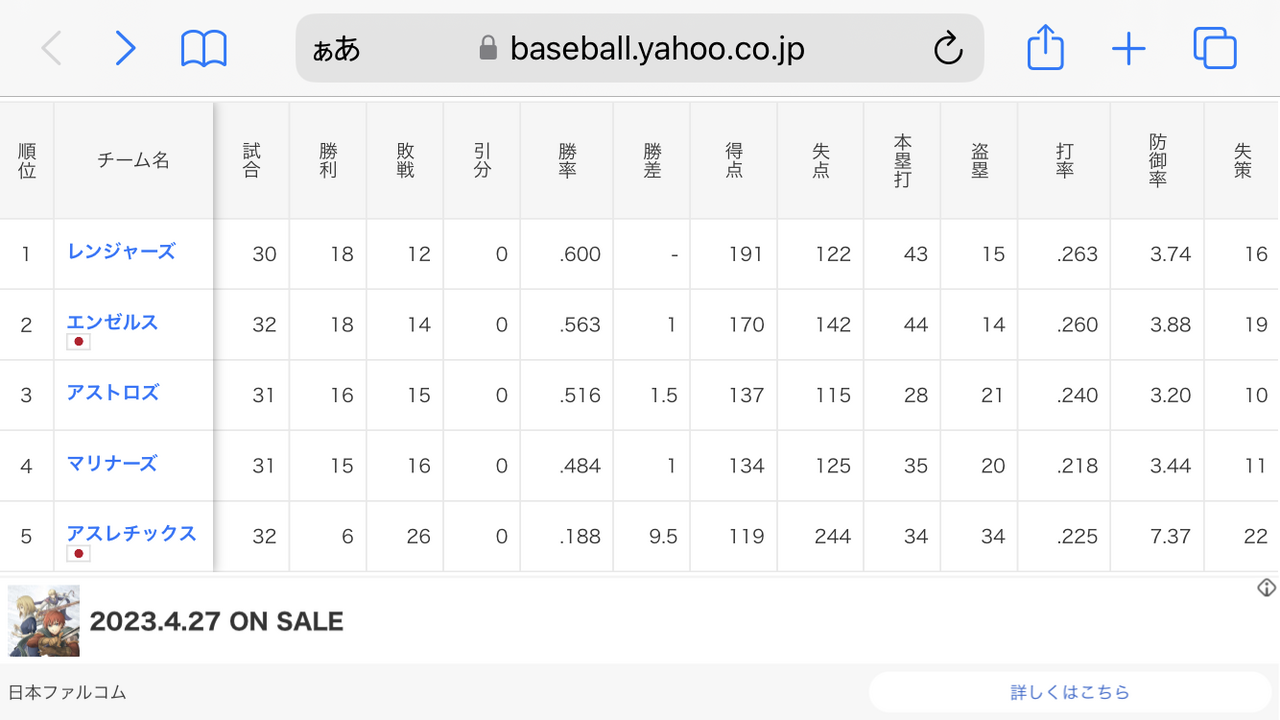
Task: Open the share sheet icon
Action: (1045, 47)
